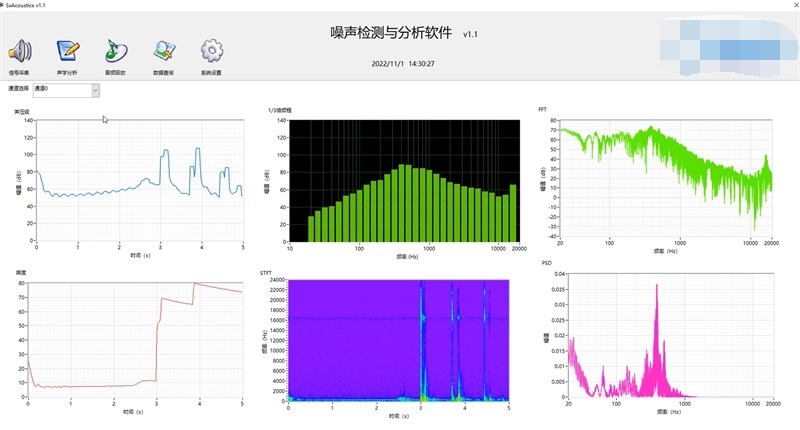Open the 声学分析 notepad icon

68,50
